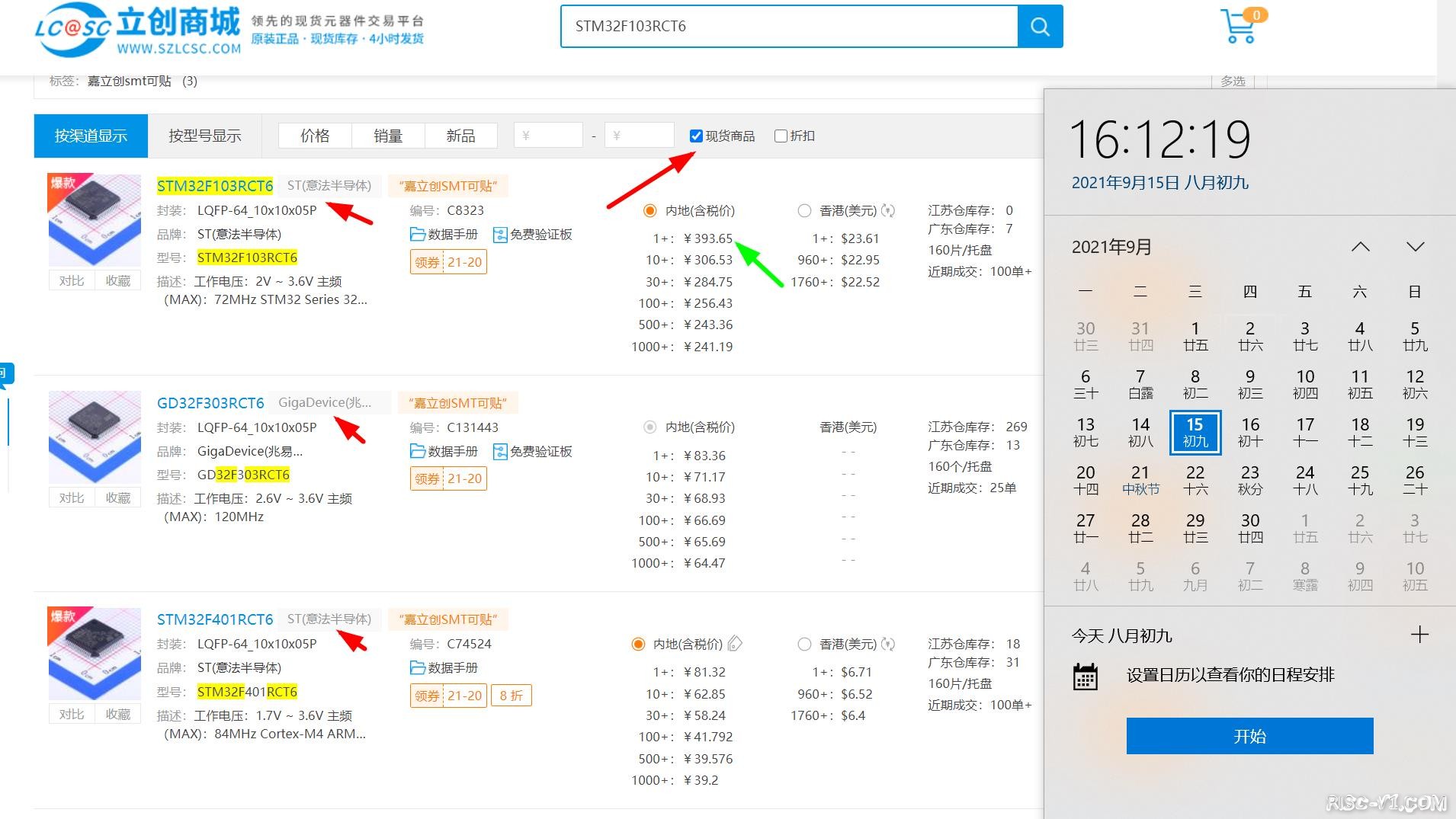Click currency icon next to Hong Kong price for C8323

[x=888, y=210]
